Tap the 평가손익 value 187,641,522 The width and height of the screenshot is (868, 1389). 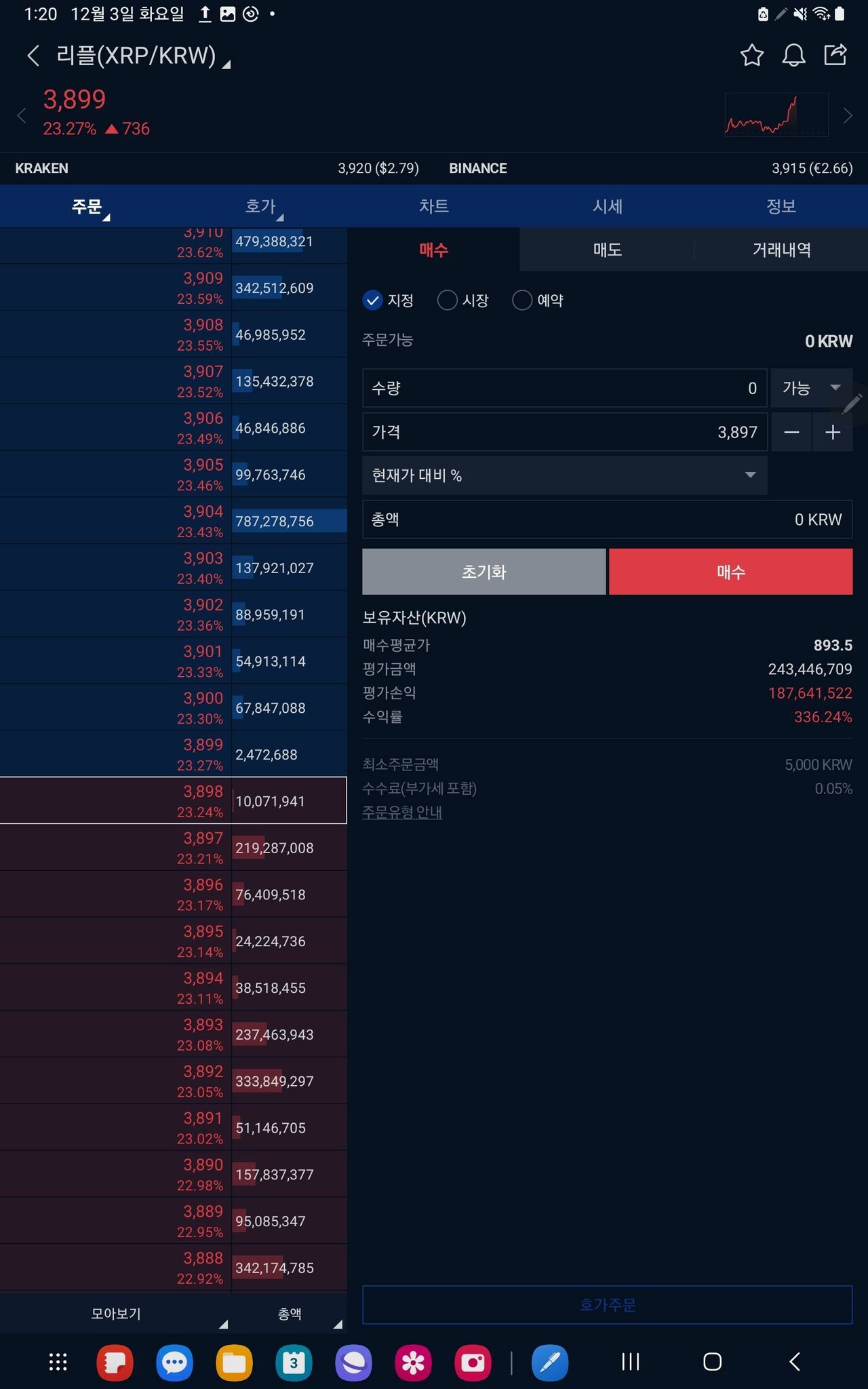(810, 692)
